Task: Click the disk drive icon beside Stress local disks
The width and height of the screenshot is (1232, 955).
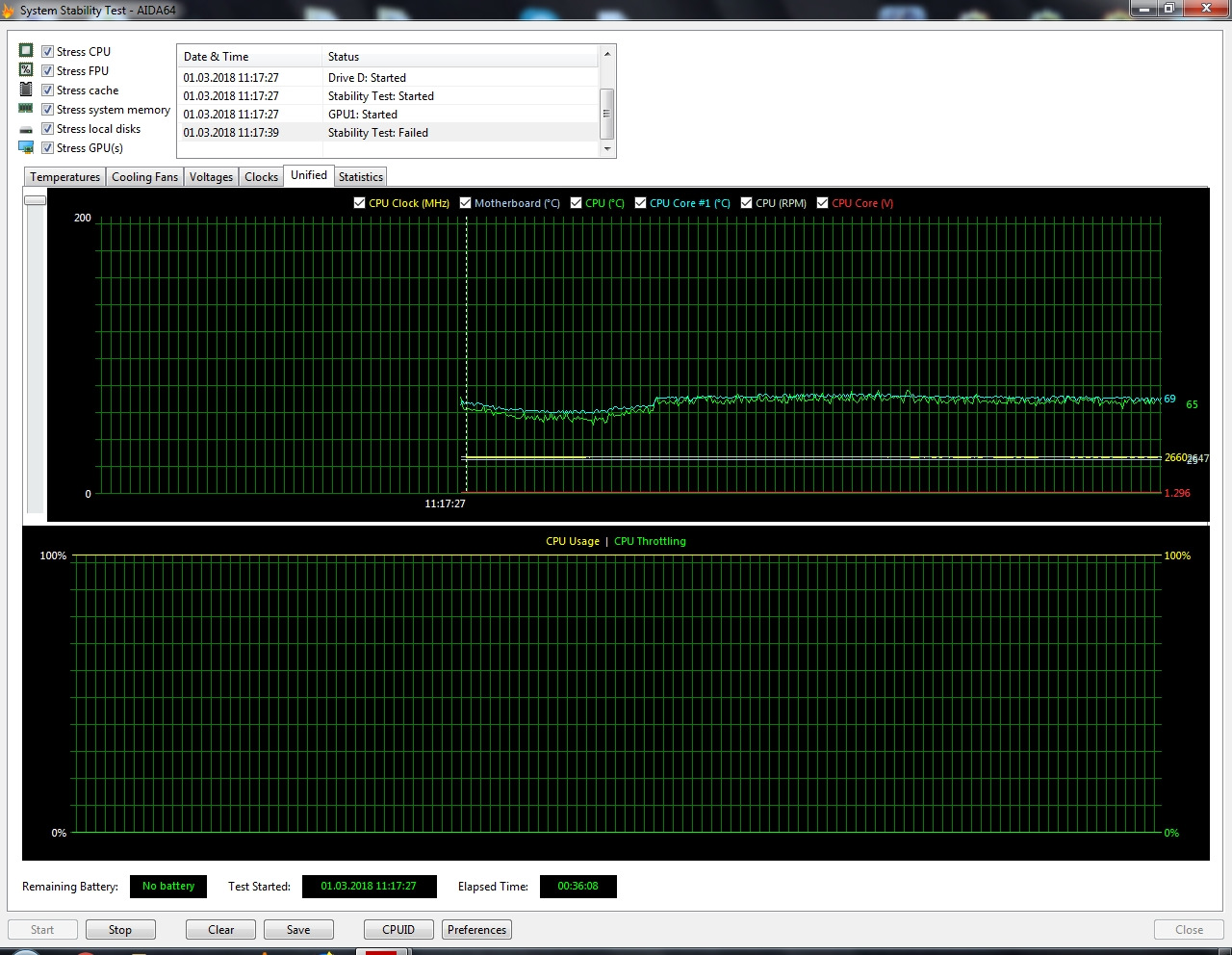Action: click(x=26, y=129)
